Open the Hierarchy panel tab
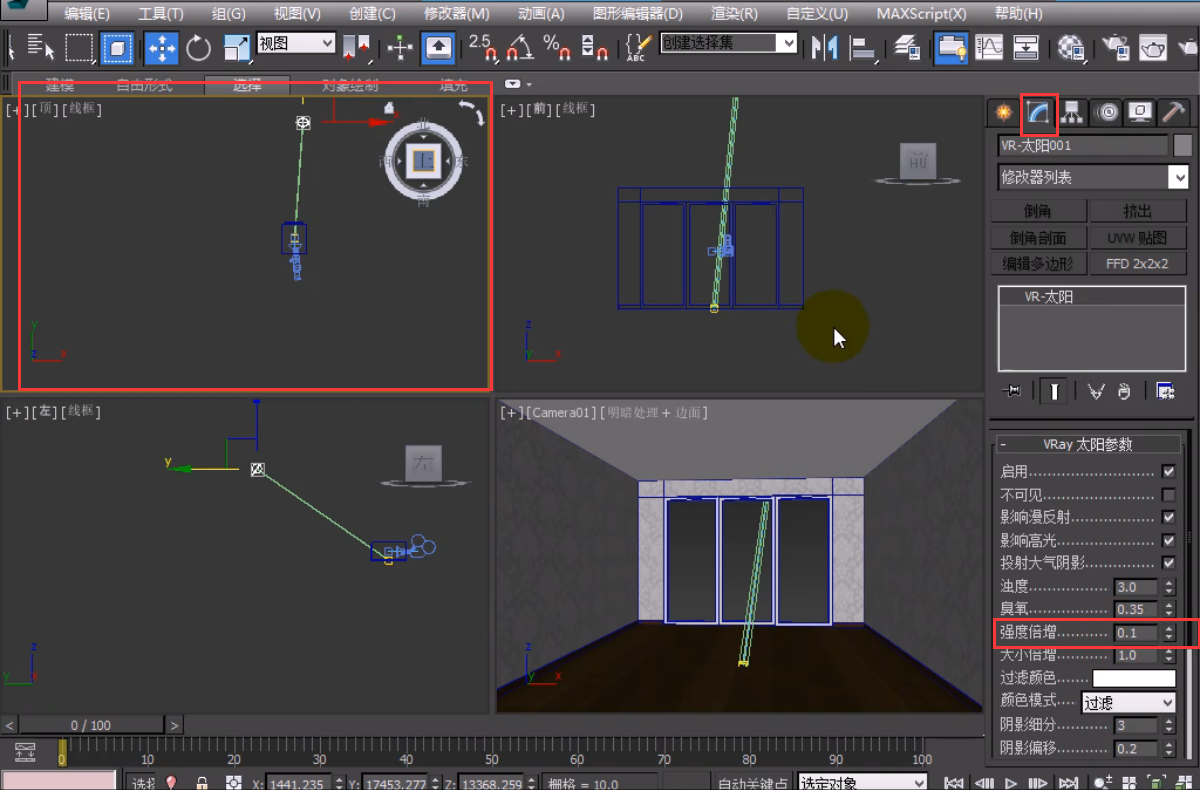The image size is (1200, 790). 1072,113
